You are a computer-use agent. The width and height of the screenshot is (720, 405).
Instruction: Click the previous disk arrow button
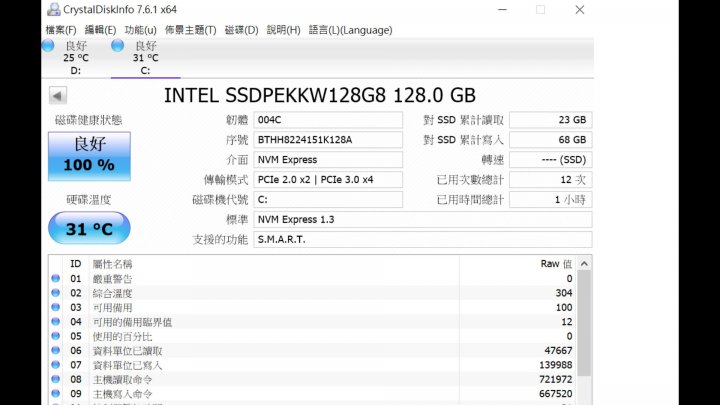click(x=58, y=96)
